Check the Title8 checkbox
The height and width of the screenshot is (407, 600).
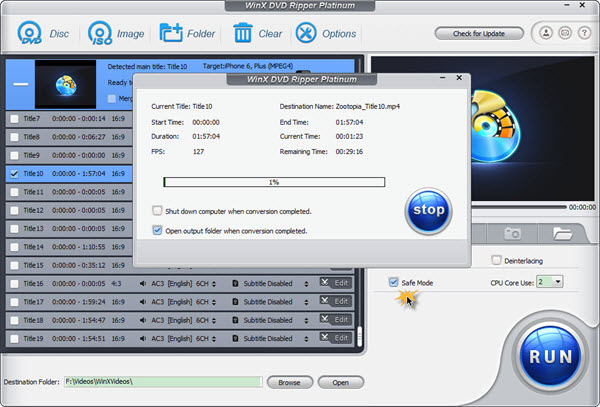click(15, 137)
